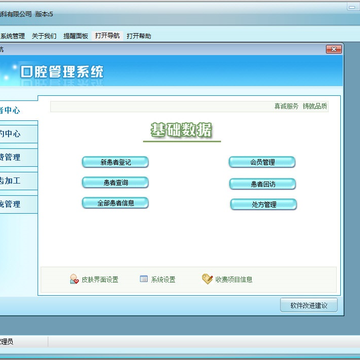Open the 系统管理 menu in the menu bar
The height and width of the screenshot is (360, 360).
(x=12, y=36)
